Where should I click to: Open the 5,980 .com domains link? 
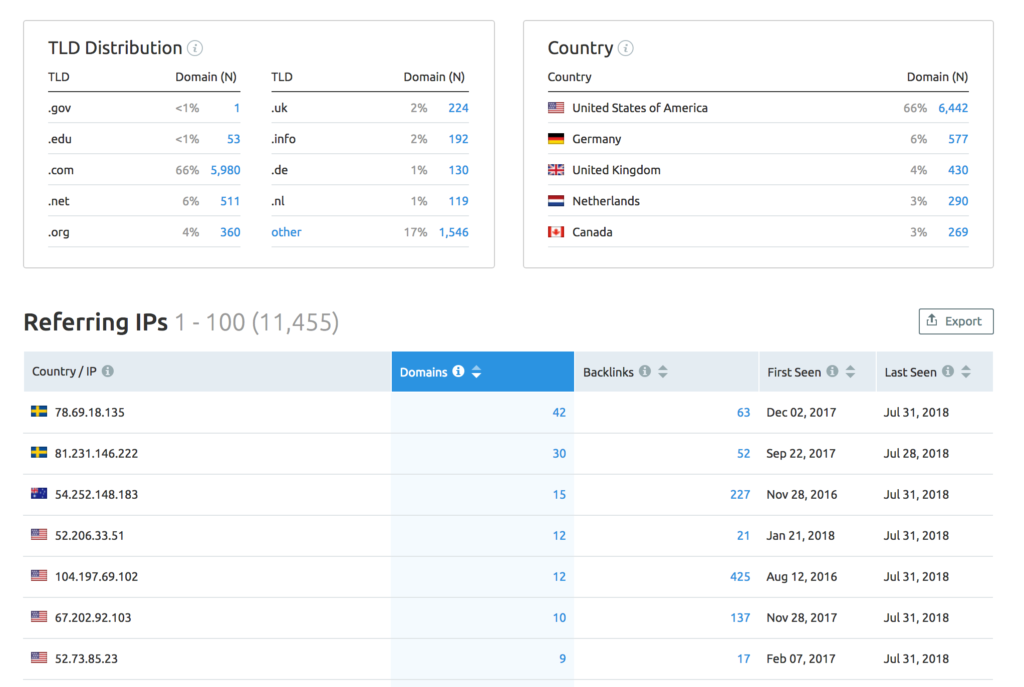(225, 170)
